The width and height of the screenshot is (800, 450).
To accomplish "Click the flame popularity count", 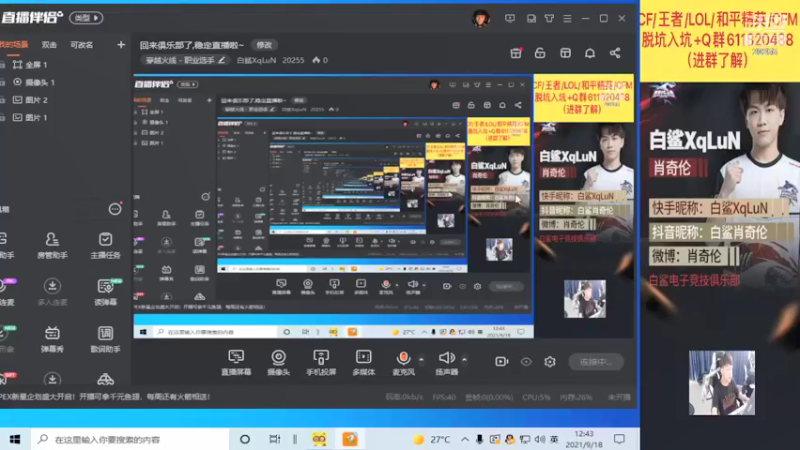I will [x=320, y=60].
